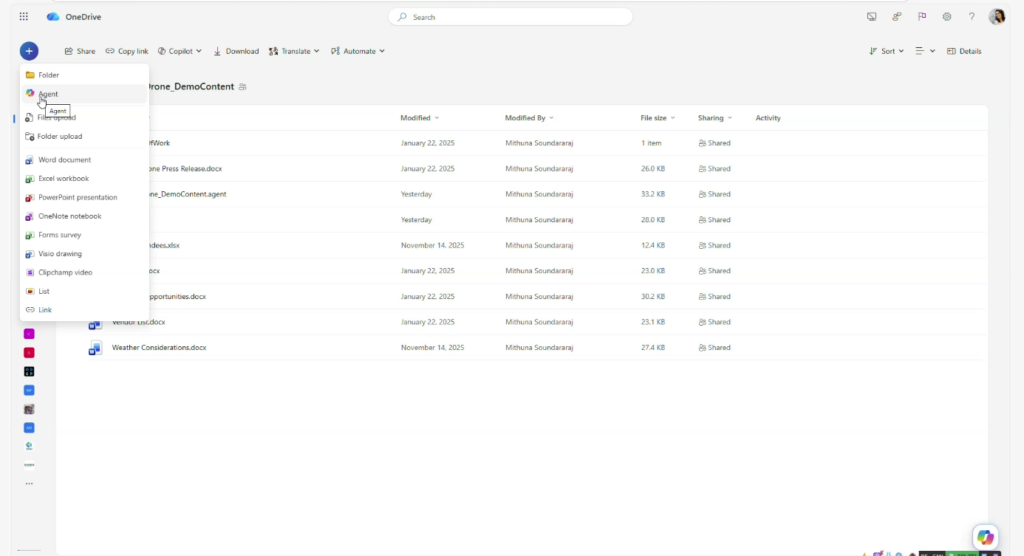
Task: Open the Automate dropdown menu
Action: tap(358, 51)
